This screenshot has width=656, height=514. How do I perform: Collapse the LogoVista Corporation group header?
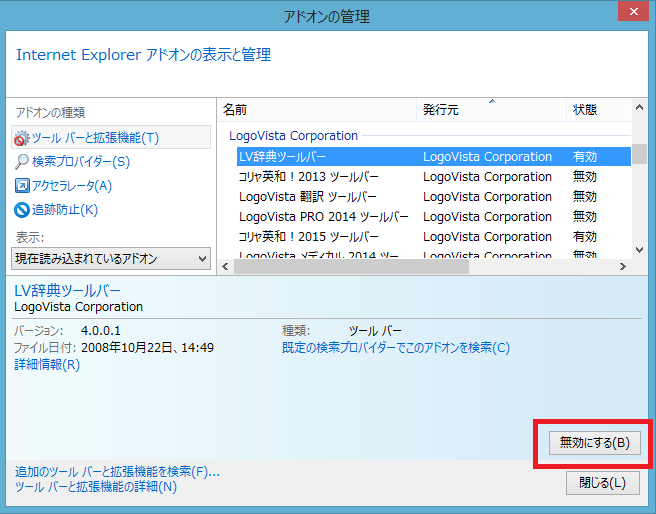(293, 136)
